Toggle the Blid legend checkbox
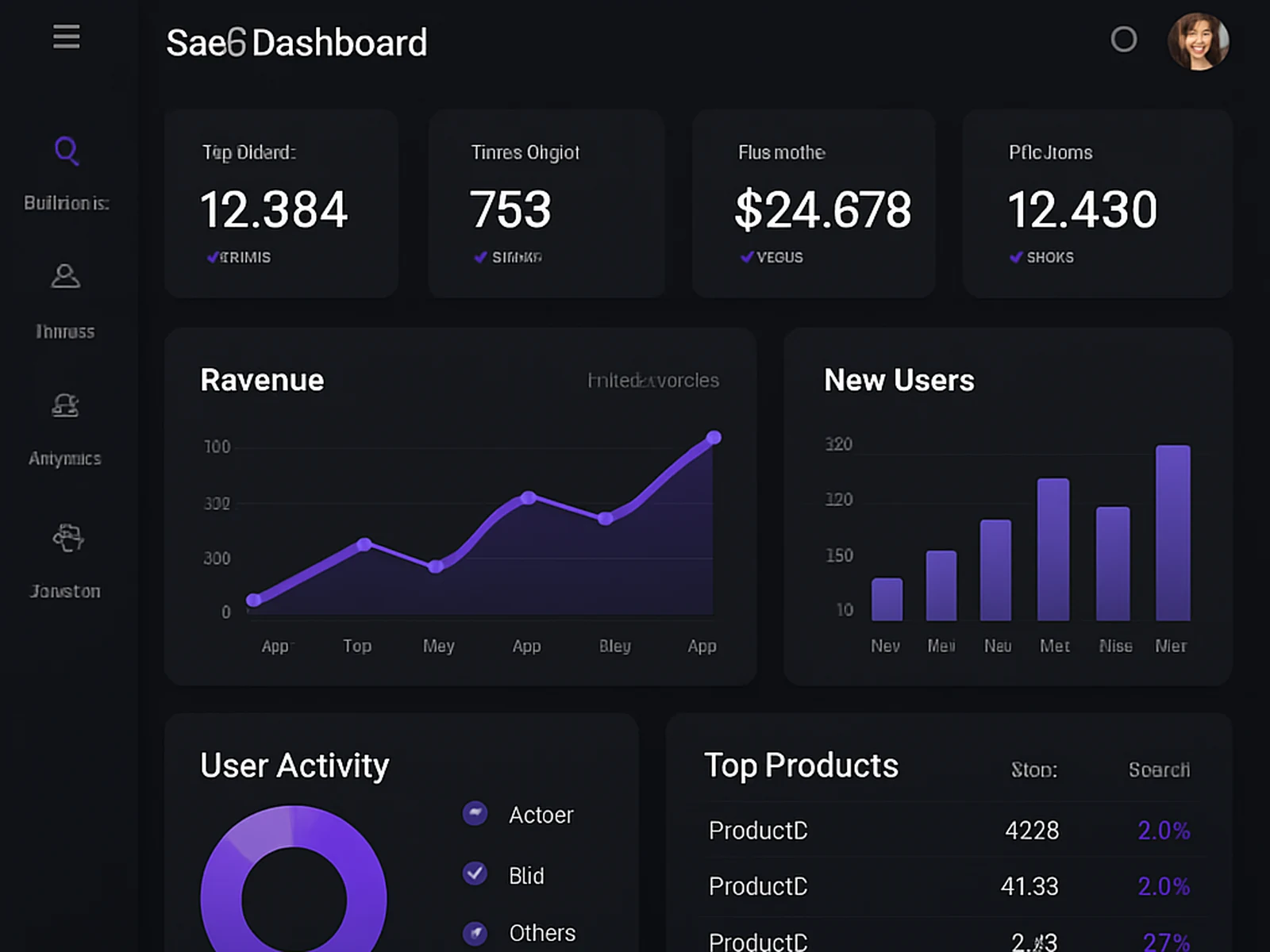This screenshot has width=1270, height=952. point(475,873)
